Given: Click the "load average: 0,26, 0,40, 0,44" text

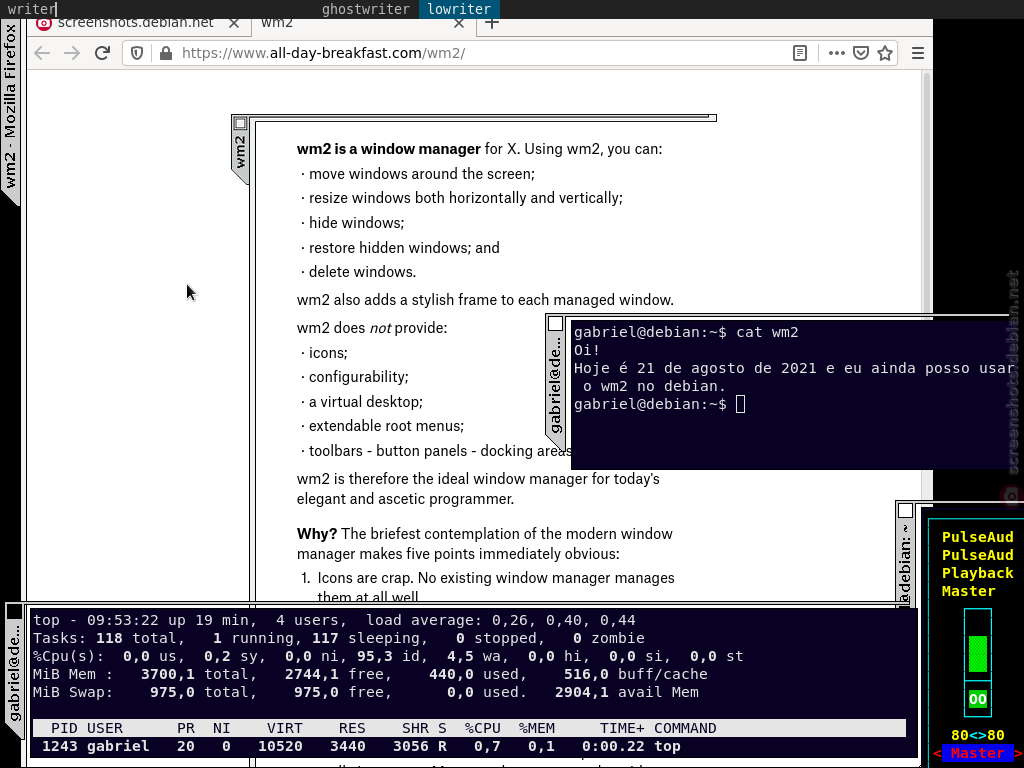Looking at the screenshot, I should pos(500,620).
